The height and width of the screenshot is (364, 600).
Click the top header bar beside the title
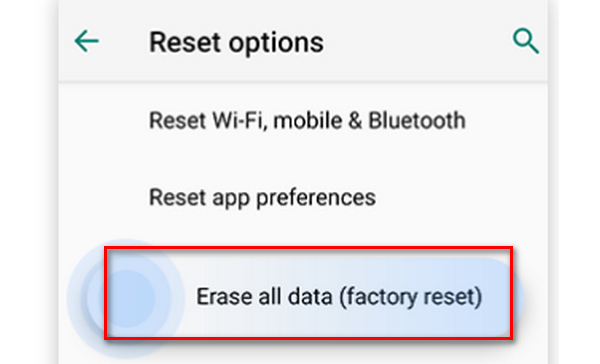click(417, 41)
